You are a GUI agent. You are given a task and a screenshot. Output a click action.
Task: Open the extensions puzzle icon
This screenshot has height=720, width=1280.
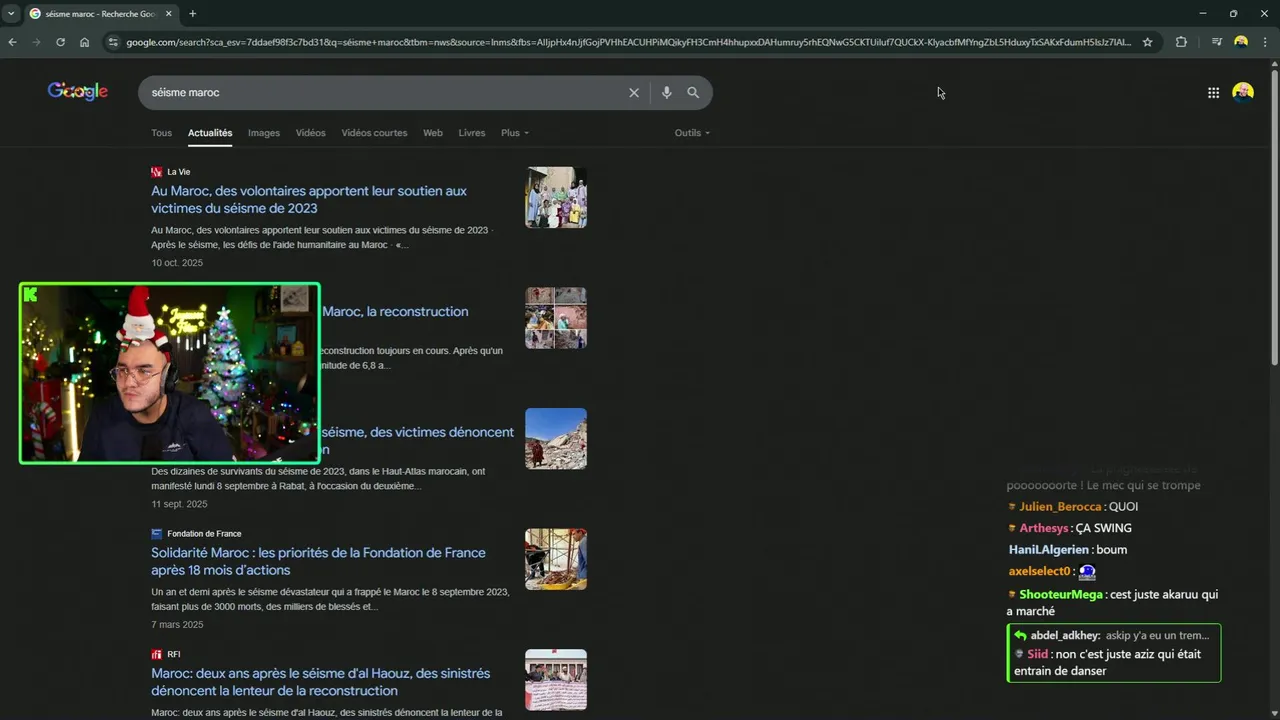click(x=1181, y=42)
